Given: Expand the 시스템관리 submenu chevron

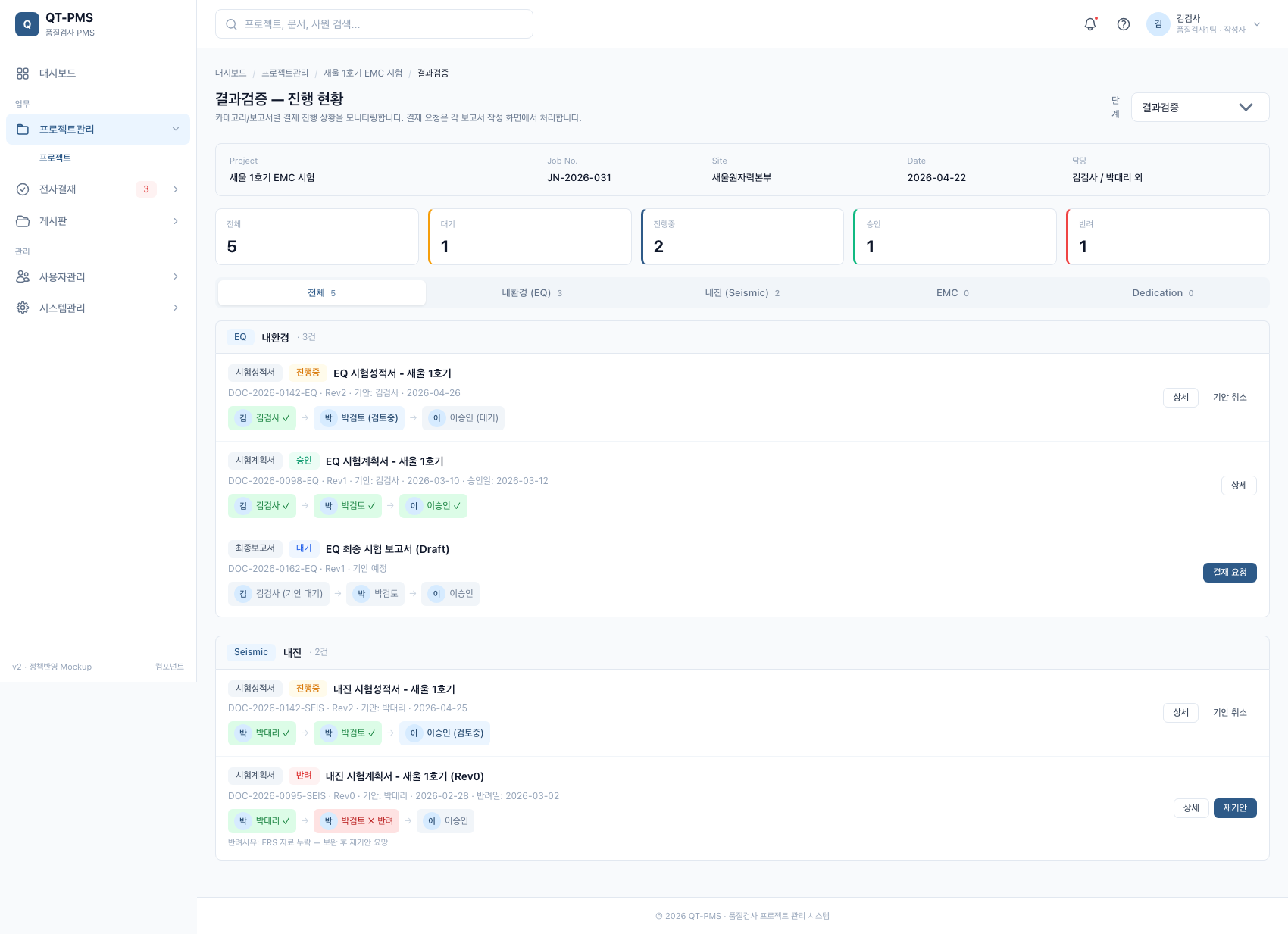Looking at the screenshot, I should click(x=176, y=308).
